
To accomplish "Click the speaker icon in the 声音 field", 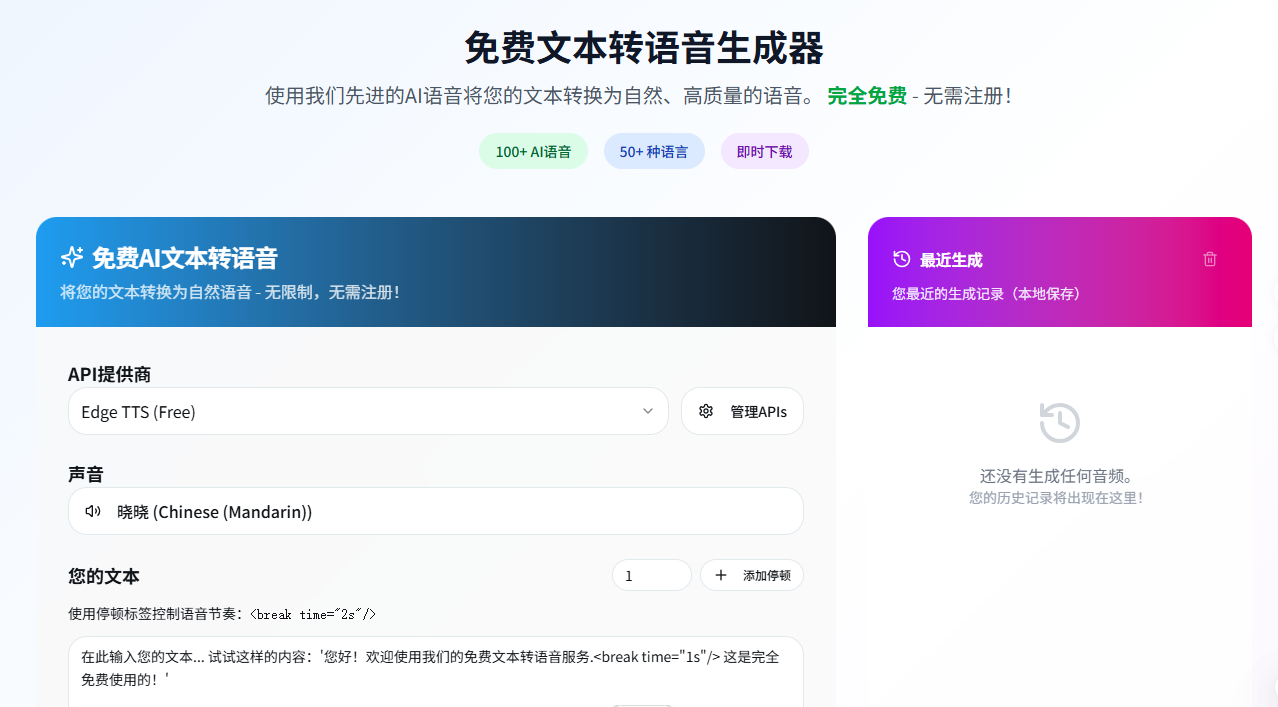I will 93,511.
